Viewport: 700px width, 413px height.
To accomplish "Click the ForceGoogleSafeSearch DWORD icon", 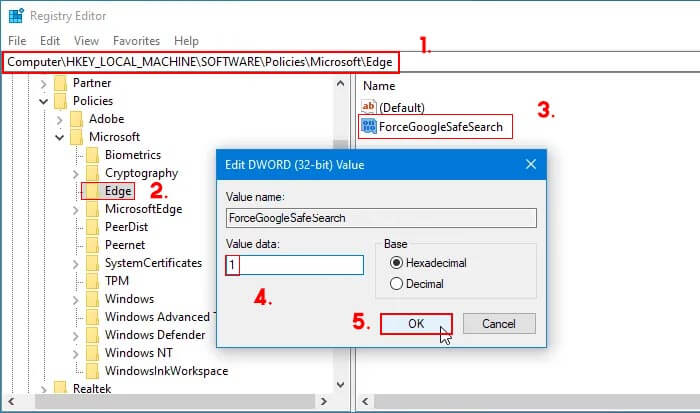I will click(x=369, y=126).
